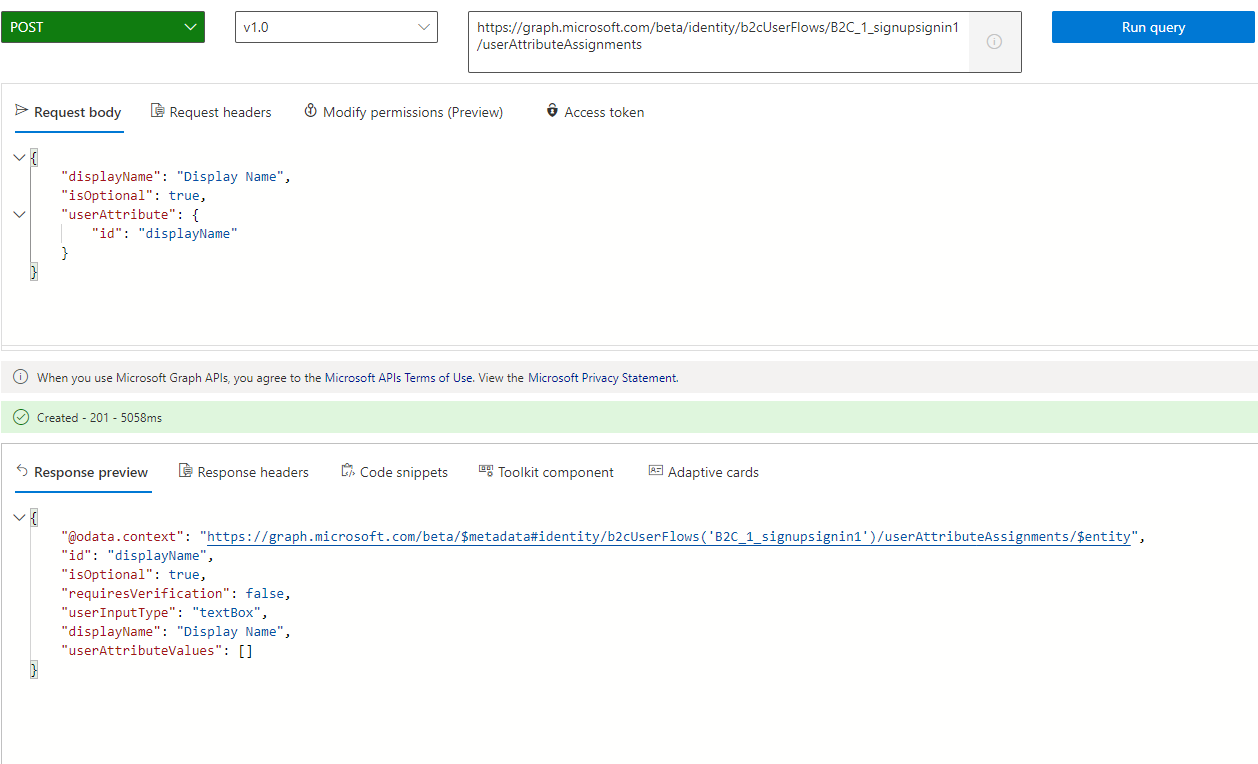Click the Request headers document icon
The width and height of the screenshot is (1258, 764).
click(x=156, y=111)
